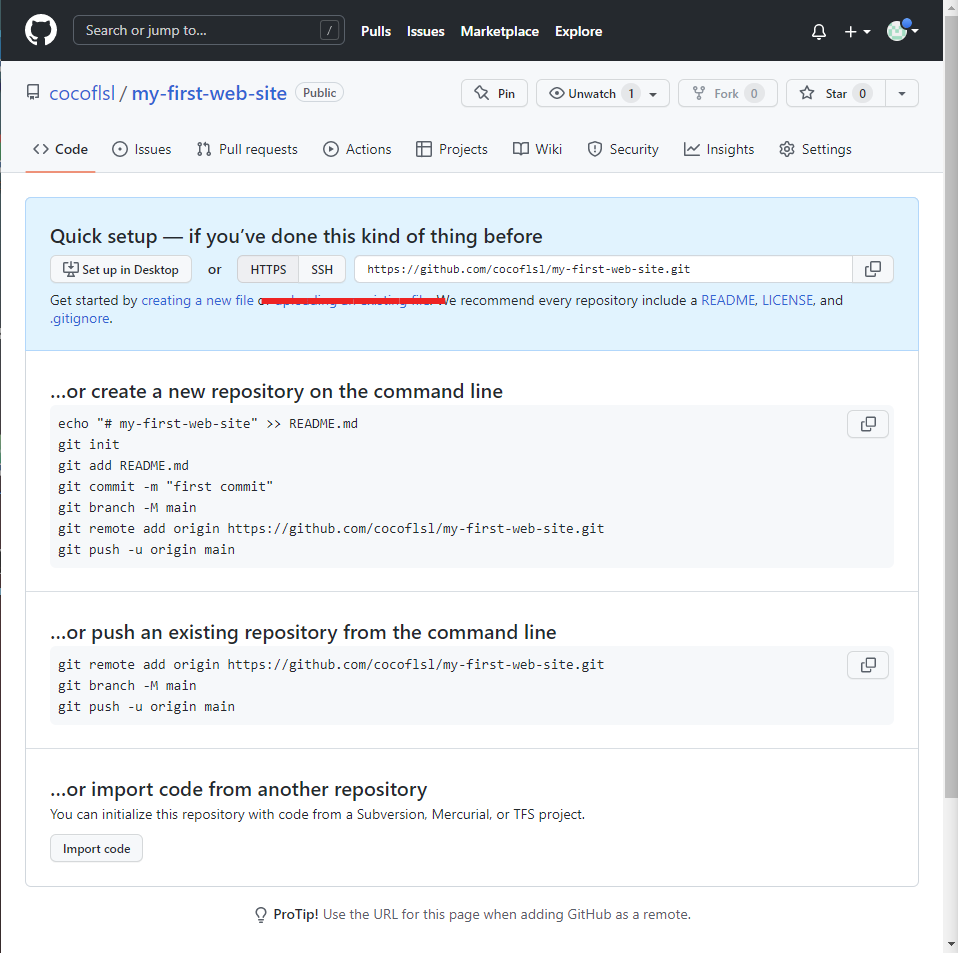This screenshot has width=958, height=953.
Task: Copy the clone URL to clipboard
Action: 873,269
